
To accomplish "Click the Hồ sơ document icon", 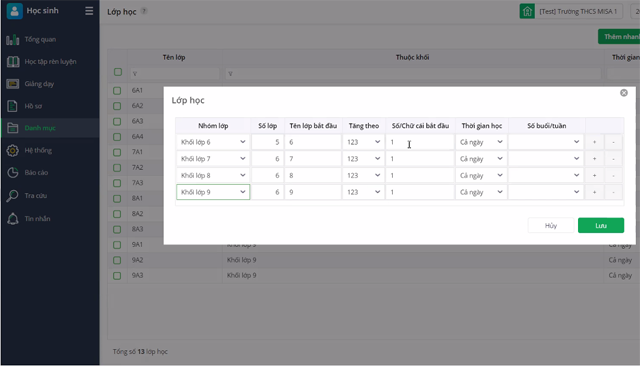I will coord(12,106).
